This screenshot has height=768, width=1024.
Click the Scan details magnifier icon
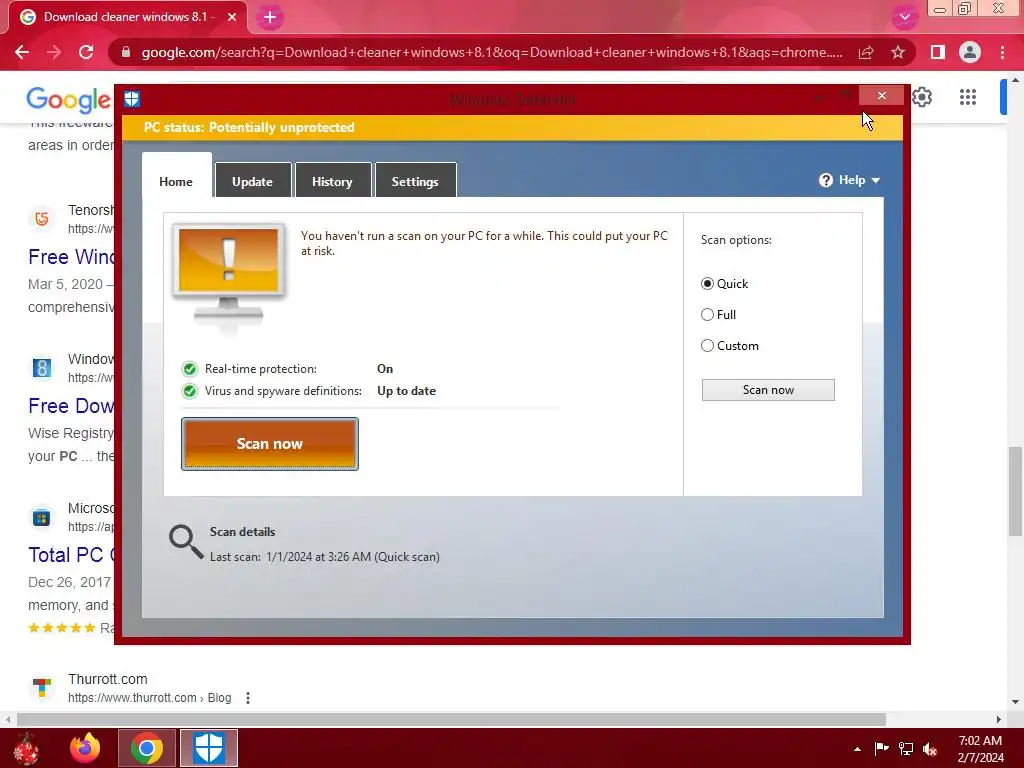[x=186, y=542]
